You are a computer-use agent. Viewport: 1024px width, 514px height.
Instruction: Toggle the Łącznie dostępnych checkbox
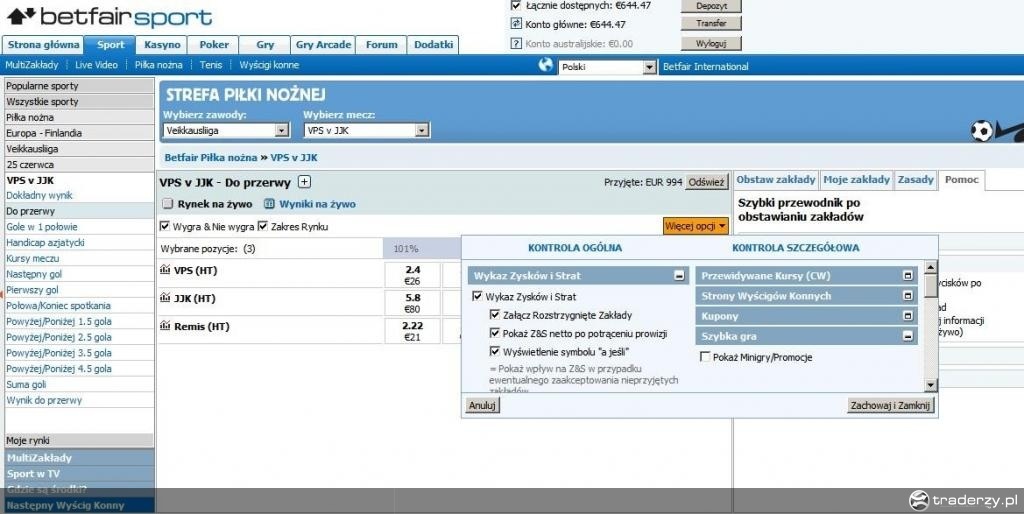(516, 5)
